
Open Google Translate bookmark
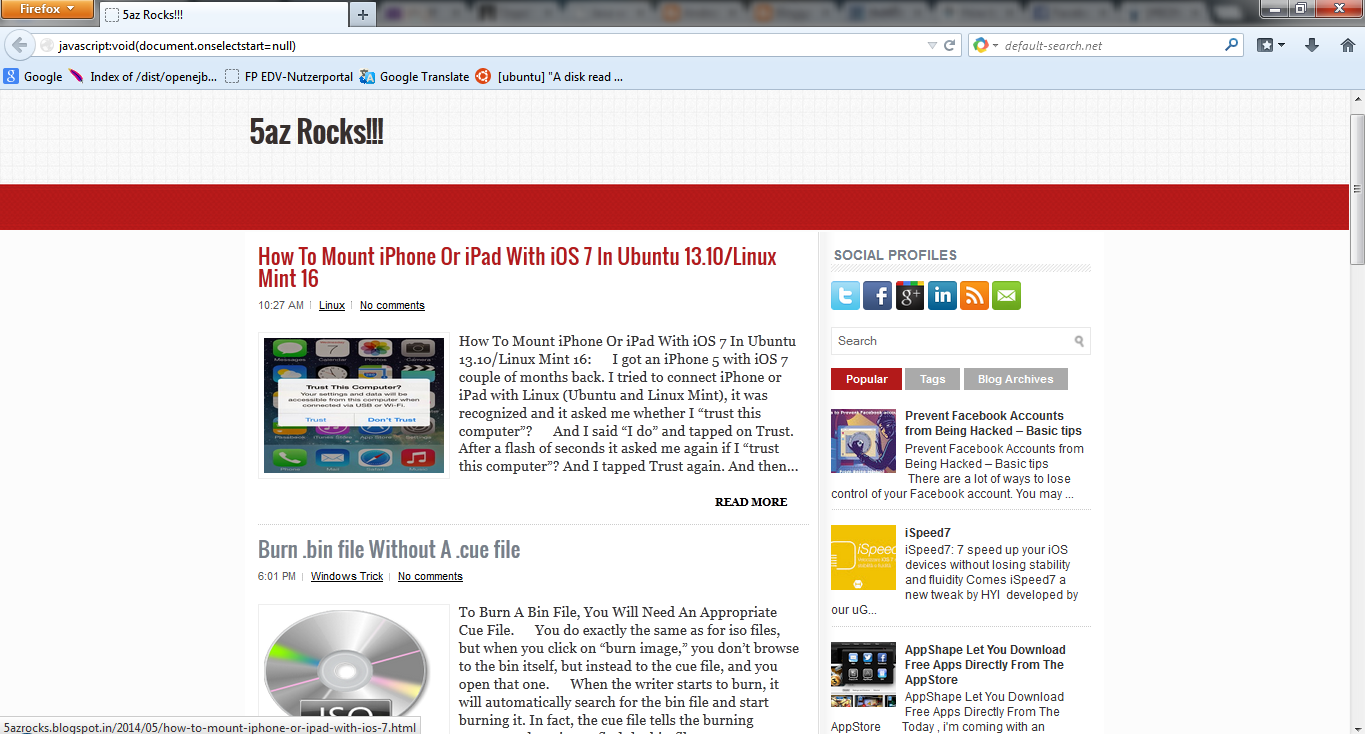pos(414,76)
